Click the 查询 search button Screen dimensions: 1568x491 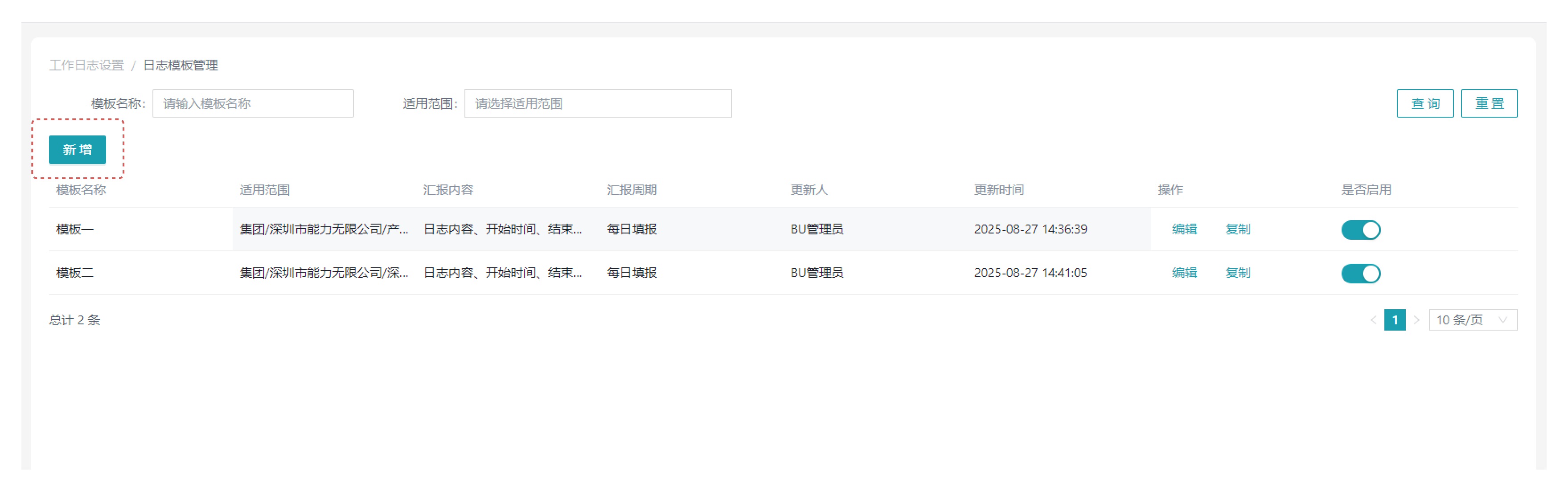pos(1424,103)
